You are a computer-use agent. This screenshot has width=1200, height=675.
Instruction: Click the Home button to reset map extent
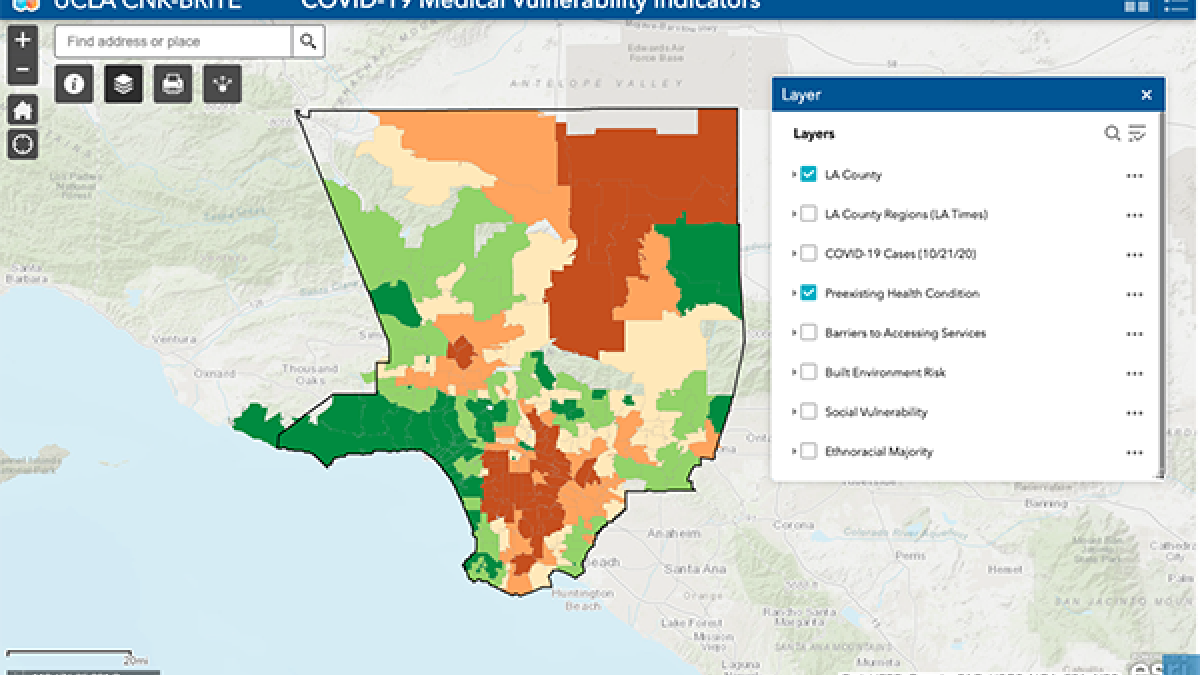[21, 110]
